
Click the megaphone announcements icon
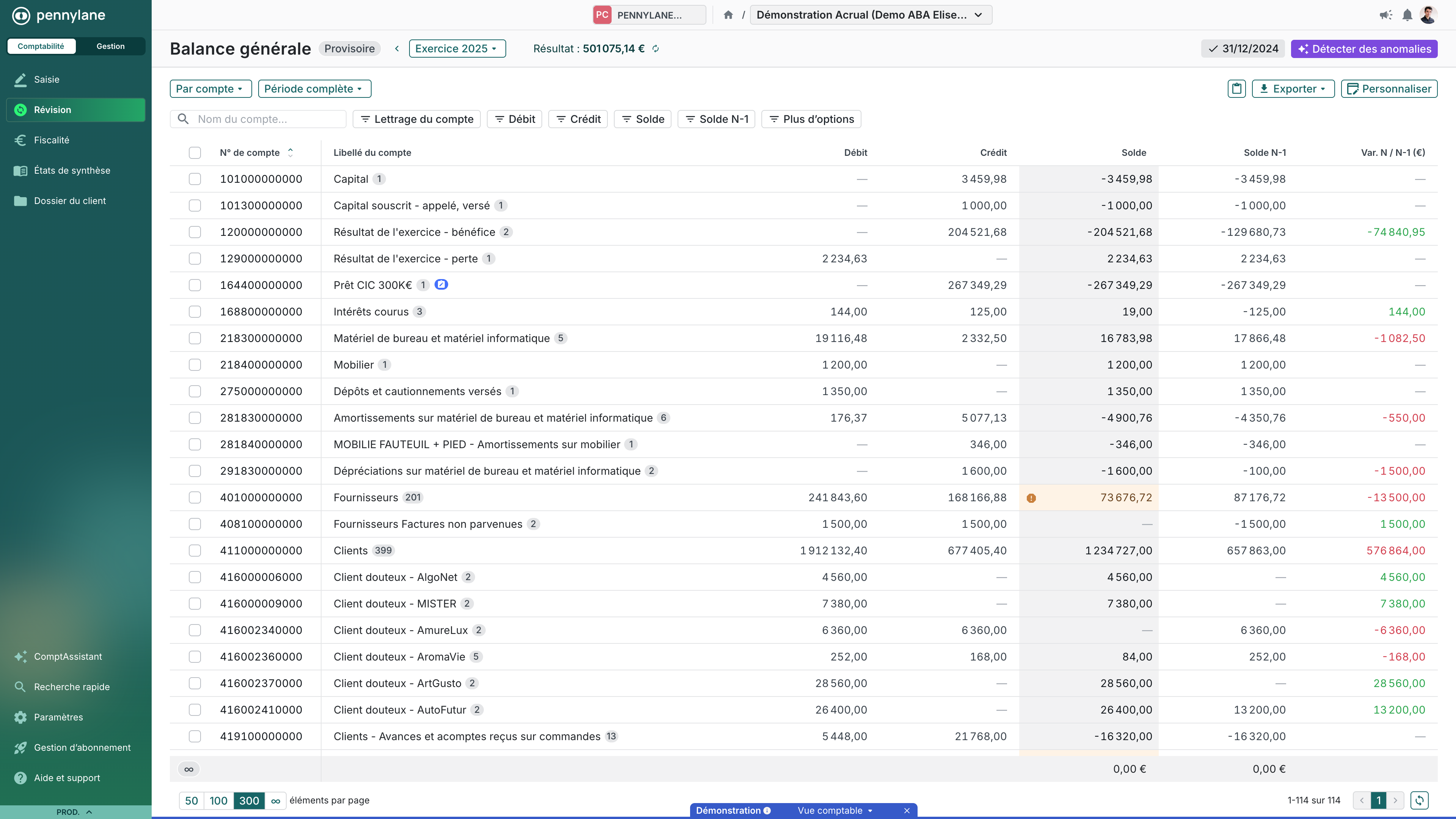click(x=1385, y=15)
